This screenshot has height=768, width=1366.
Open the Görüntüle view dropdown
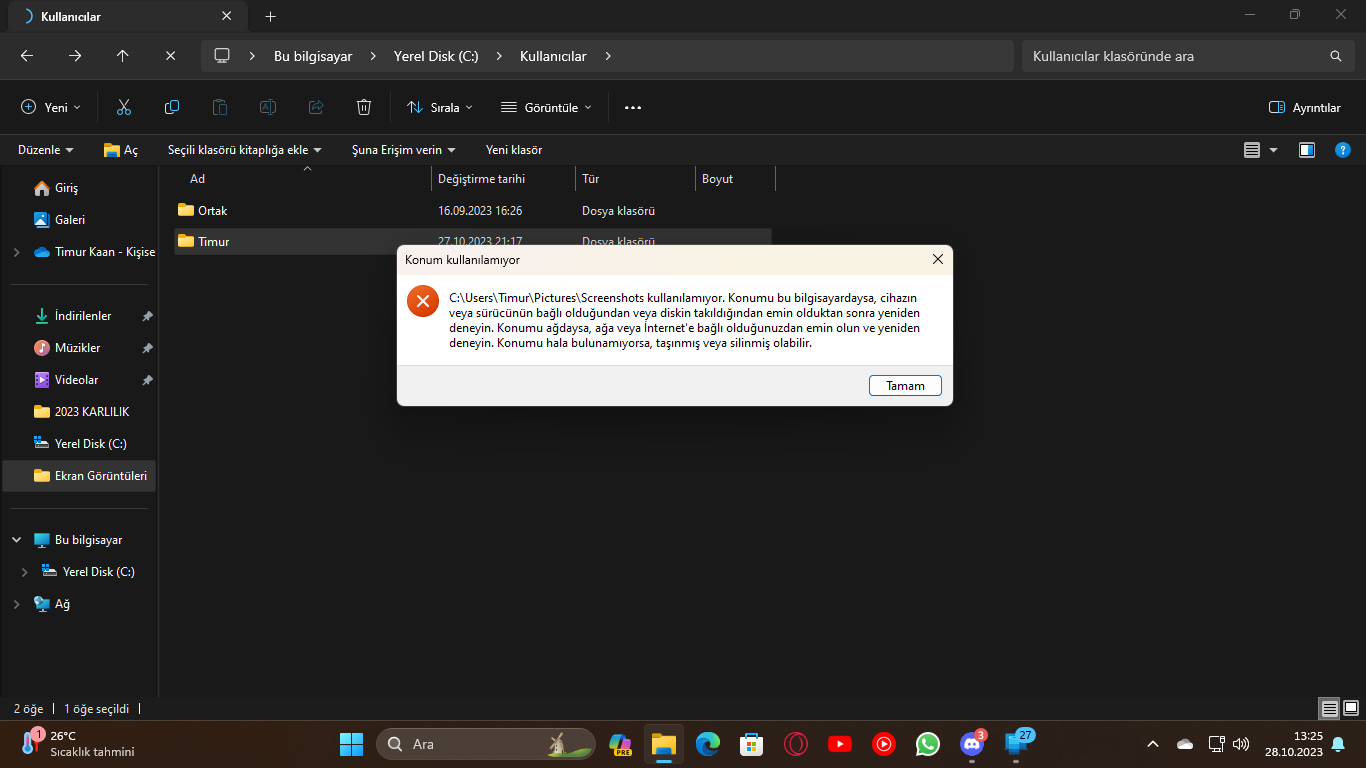(546, 107)
